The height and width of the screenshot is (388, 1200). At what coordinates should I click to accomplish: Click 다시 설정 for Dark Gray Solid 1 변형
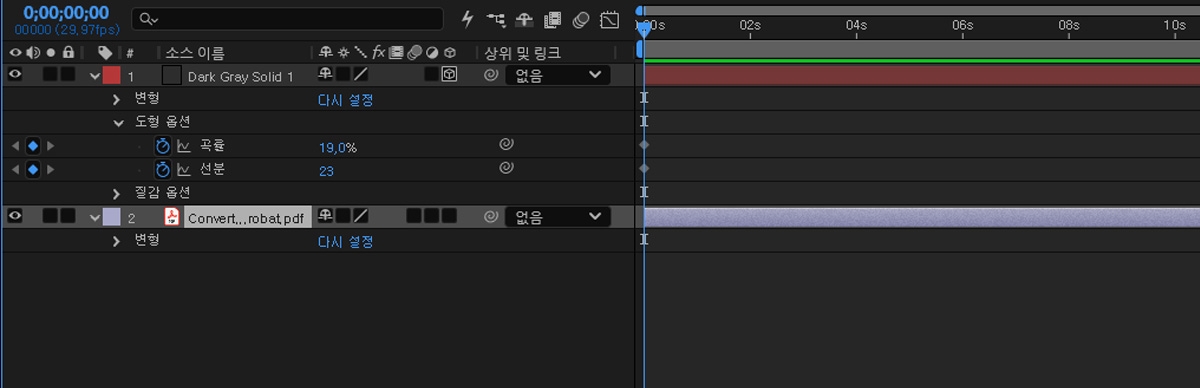coord(346,100)
